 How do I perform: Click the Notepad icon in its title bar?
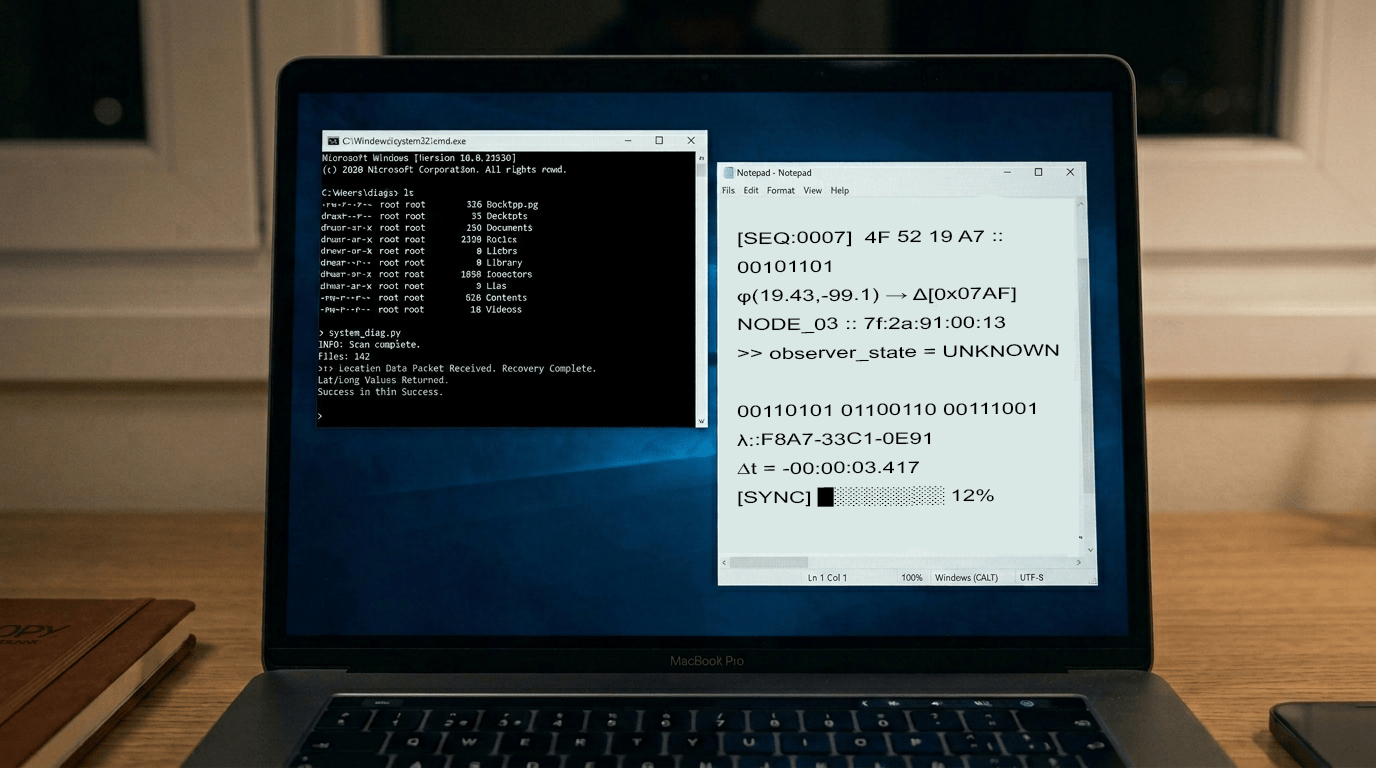click(728, 173)
